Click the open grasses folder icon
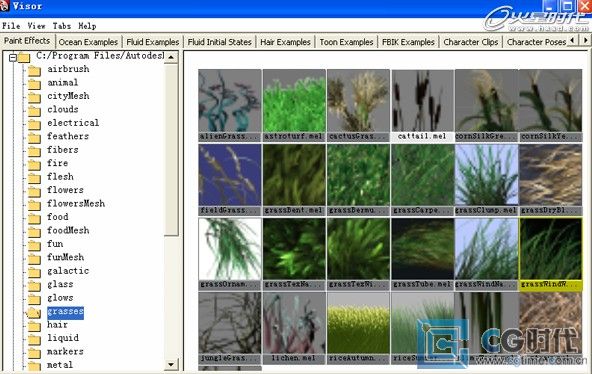The image size is (592, 374). (x=33, y=312)
